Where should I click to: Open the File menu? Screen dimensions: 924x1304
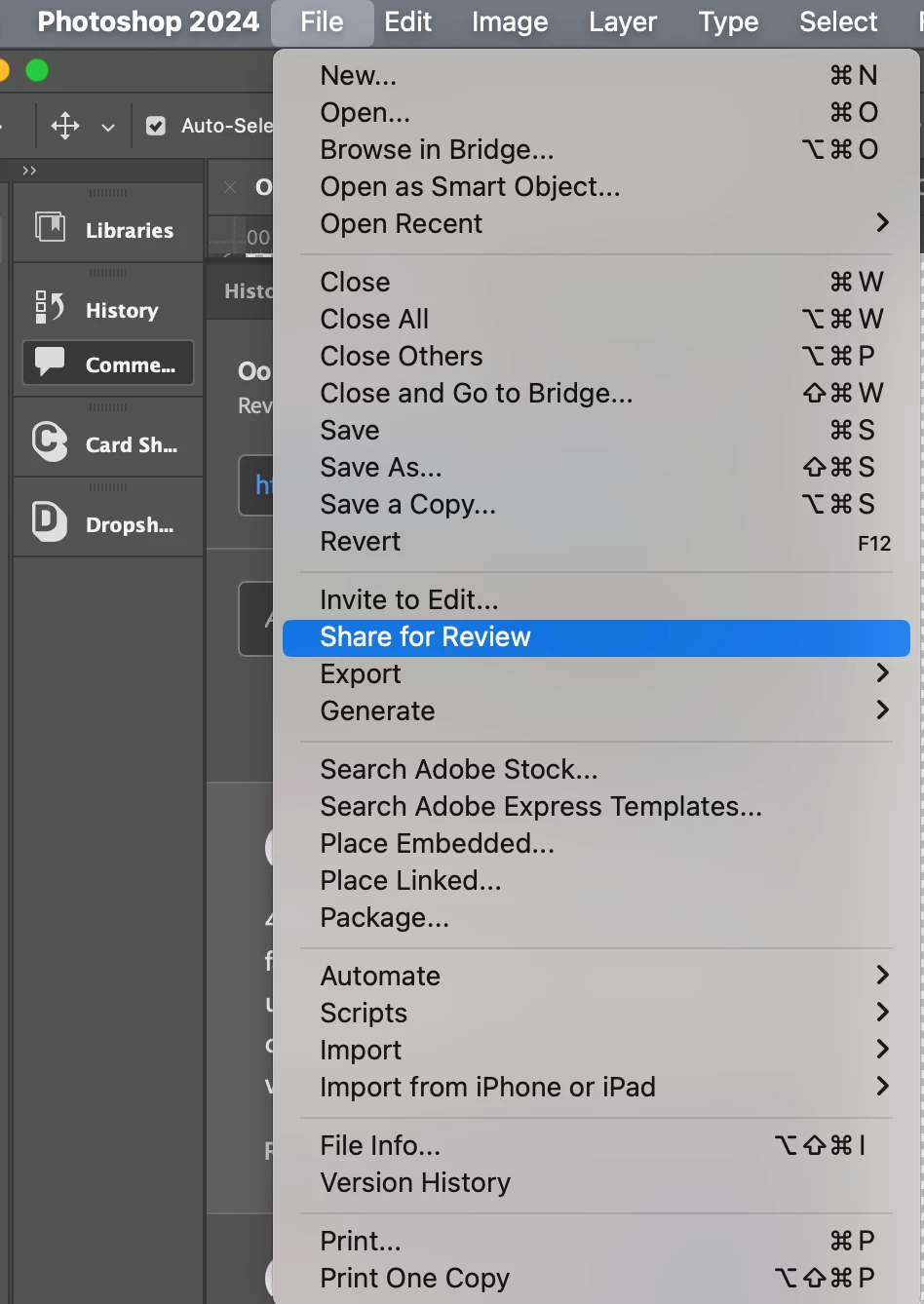pyautogui.click(x=322, y=21)
